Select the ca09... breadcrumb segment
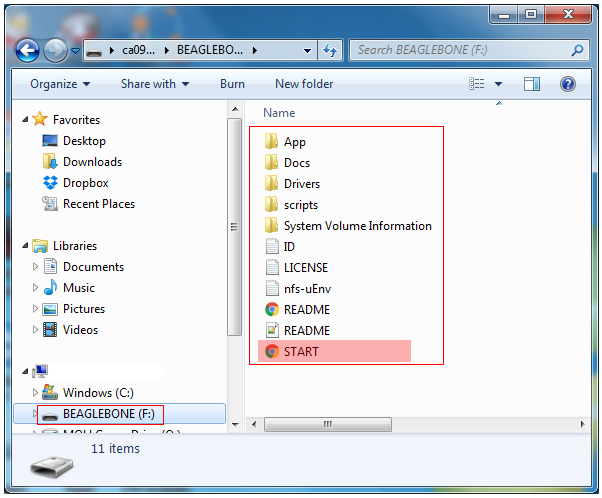Image resolution: width=602 pixels, height=498 pixels. pos(138,50)
